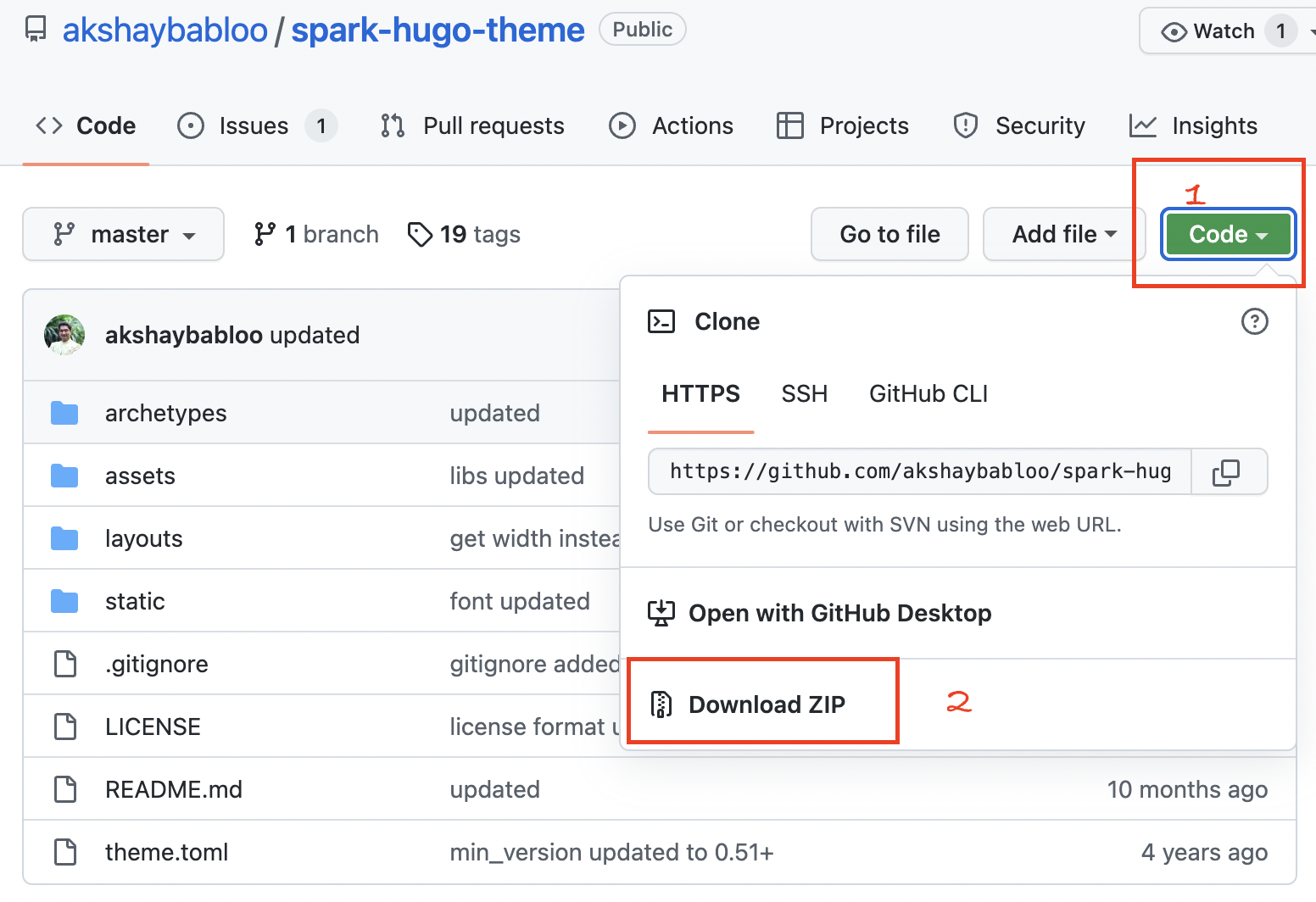Click the README.md file icon
The width and height of the screenshot is (1316, 902).
click(65, 789)
